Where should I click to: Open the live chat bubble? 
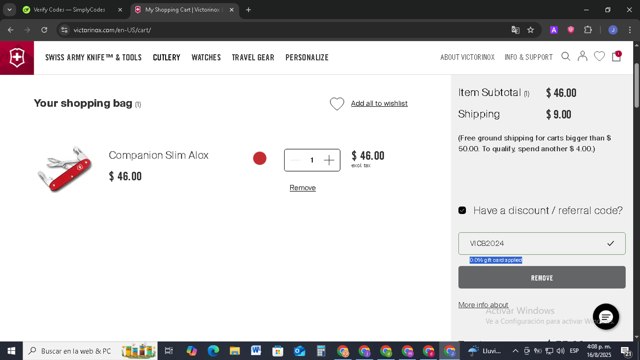point(606,316)
